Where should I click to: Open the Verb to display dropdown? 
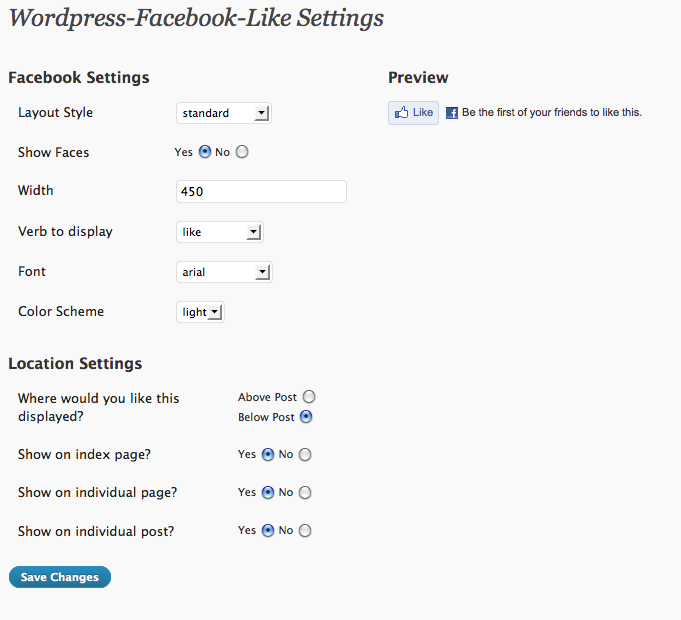coord(220,232)
